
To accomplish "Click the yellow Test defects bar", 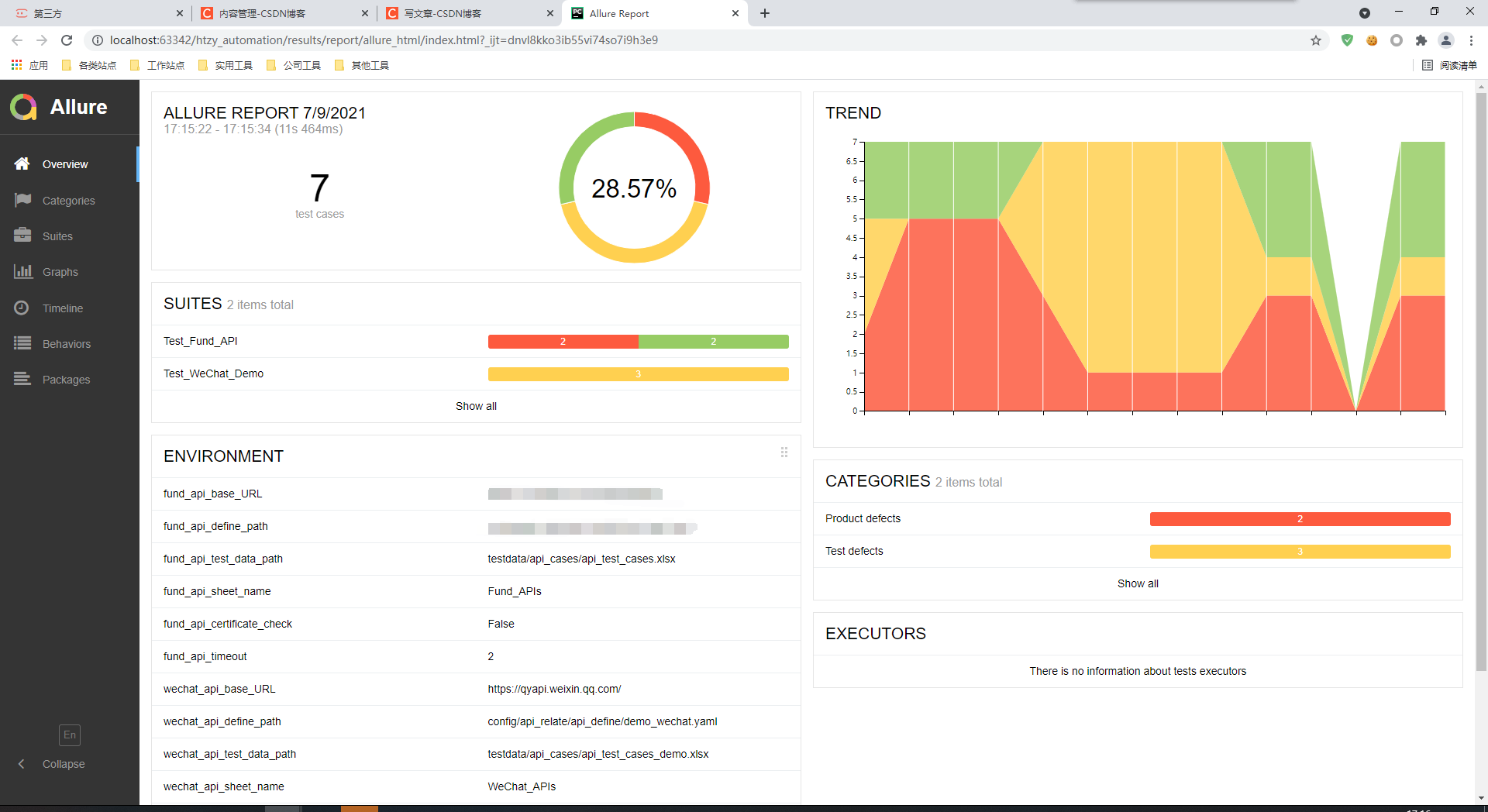I will pyautogui.click(x=1300, y=552).
